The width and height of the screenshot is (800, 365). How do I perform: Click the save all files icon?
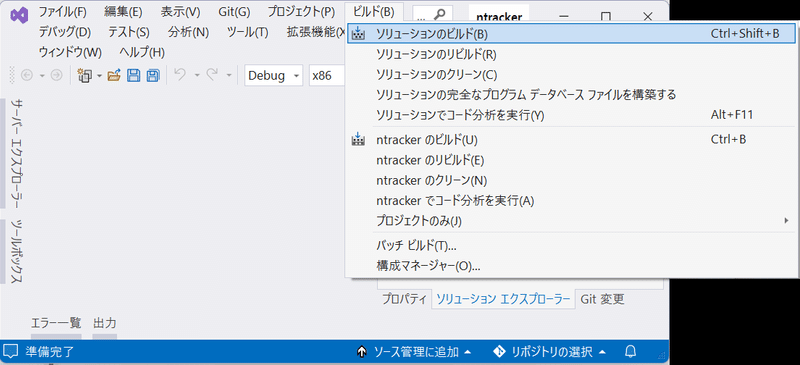(x=153, y=76)
